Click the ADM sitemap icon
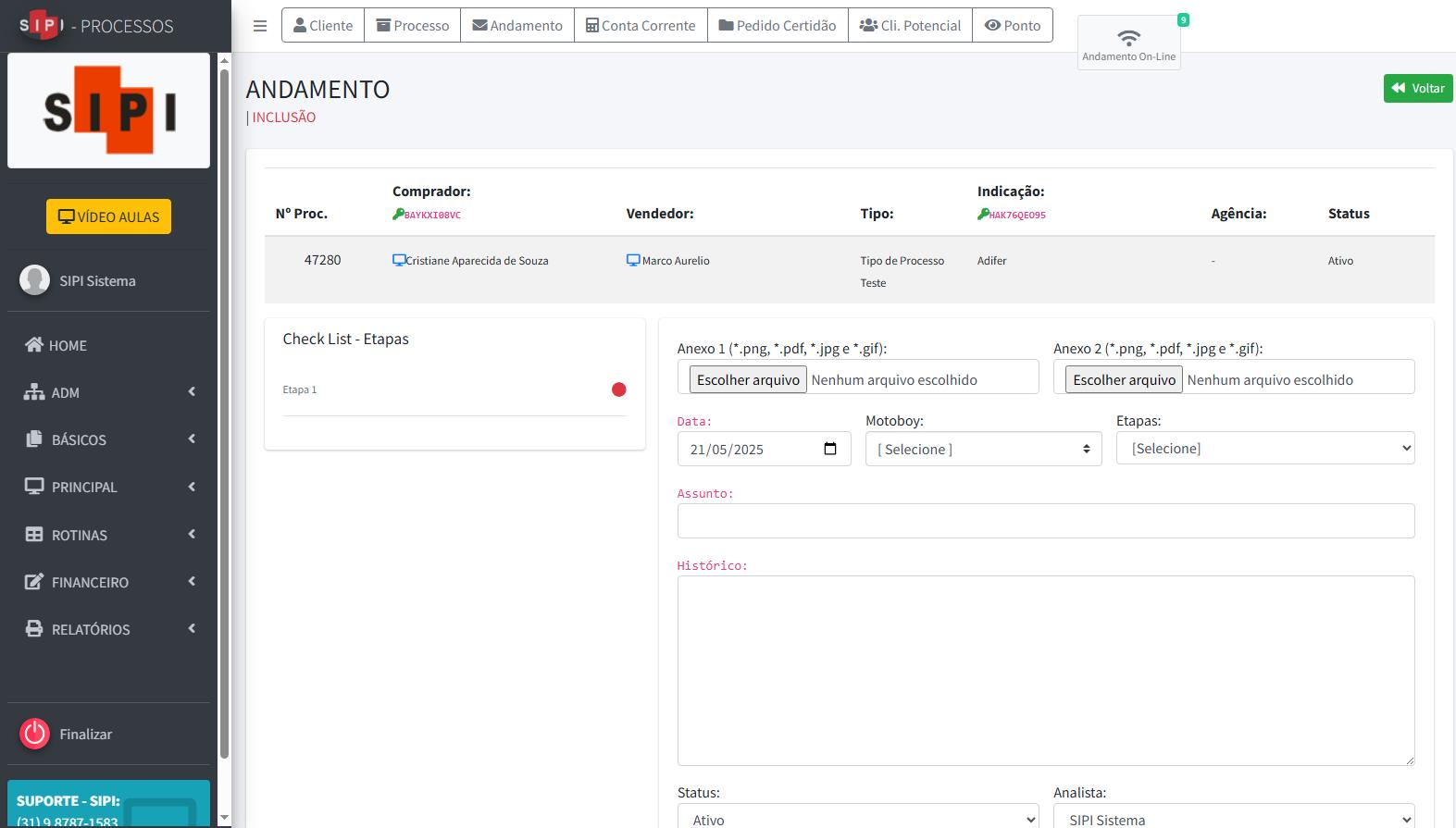This screenshot has width=1456, height=828. [34, 392]
